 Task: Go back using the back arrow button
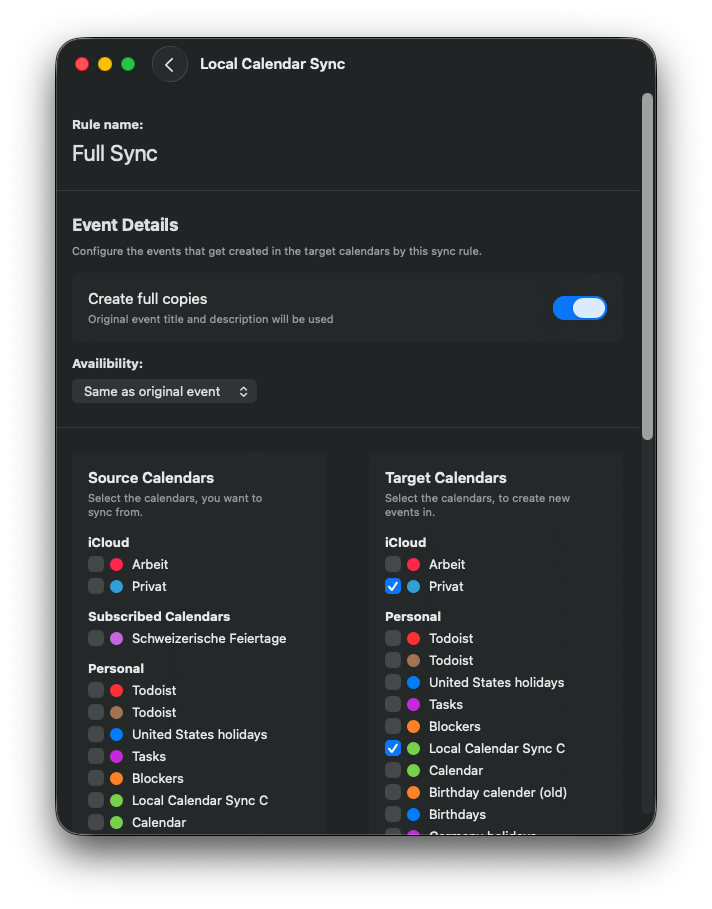pos(169,63)
